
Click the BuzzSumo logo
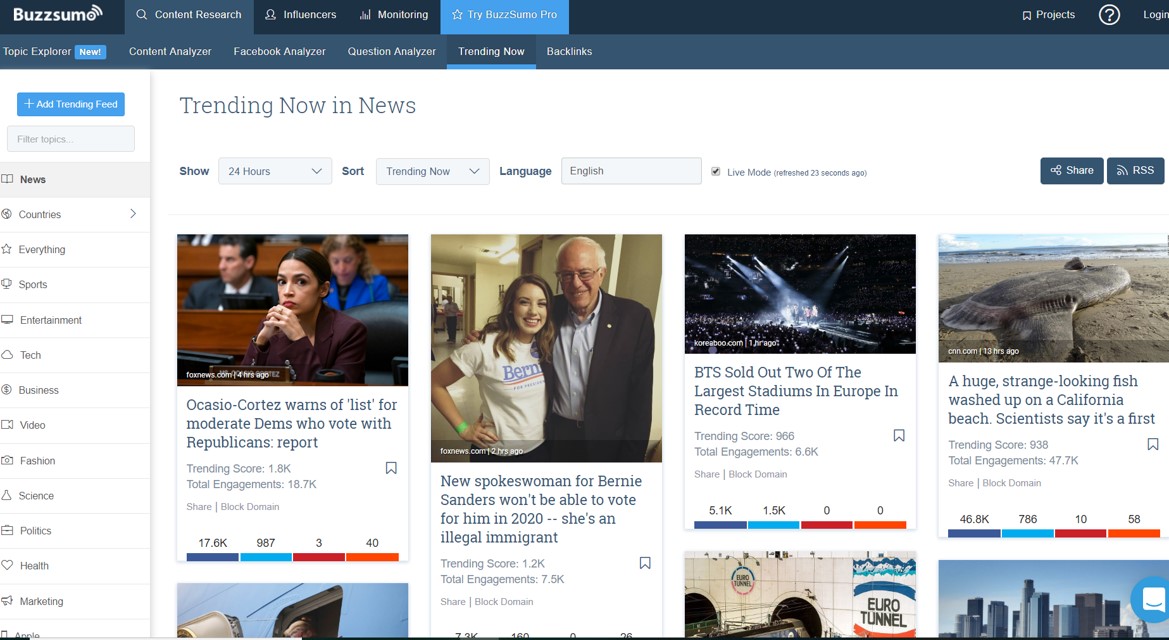(57, 13)
